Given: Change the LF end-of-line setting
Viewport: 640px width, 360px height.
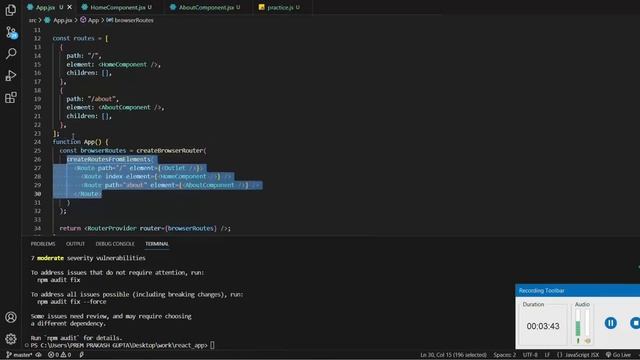Looking at the screenshot, I should [x=547, y=355].
